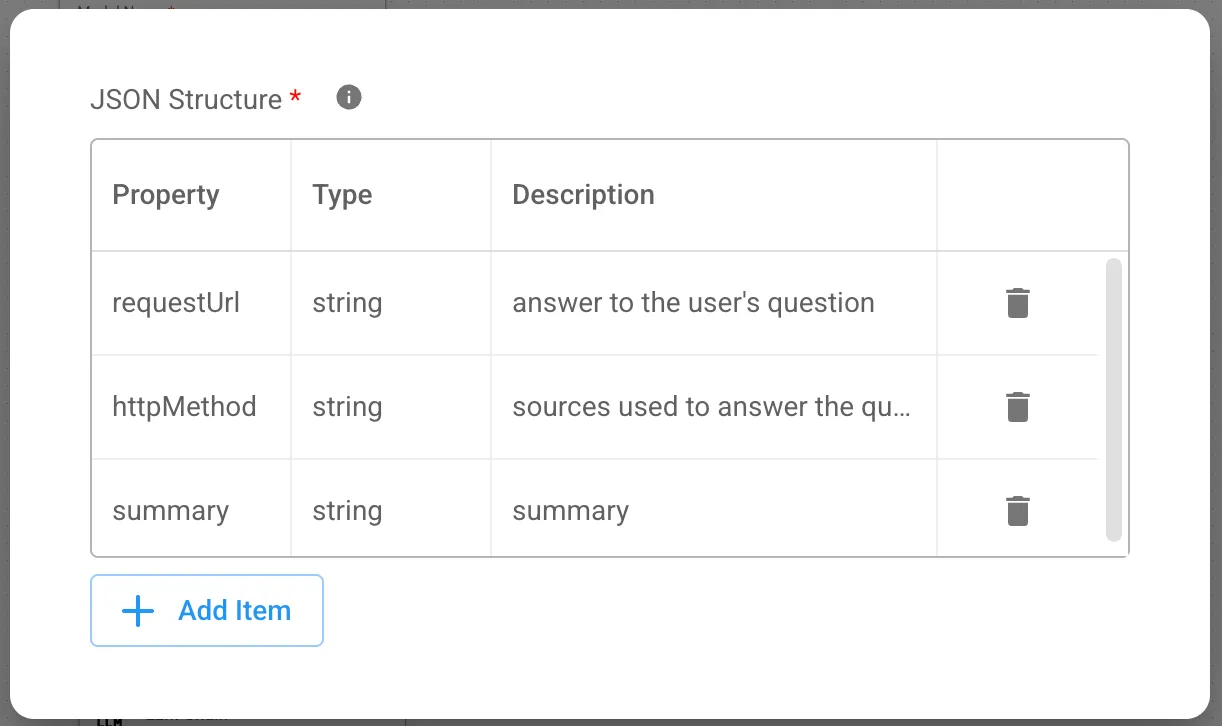Edit the requestUrl property cell
This screenshot has height=726, width=1222.
[176, 303]
